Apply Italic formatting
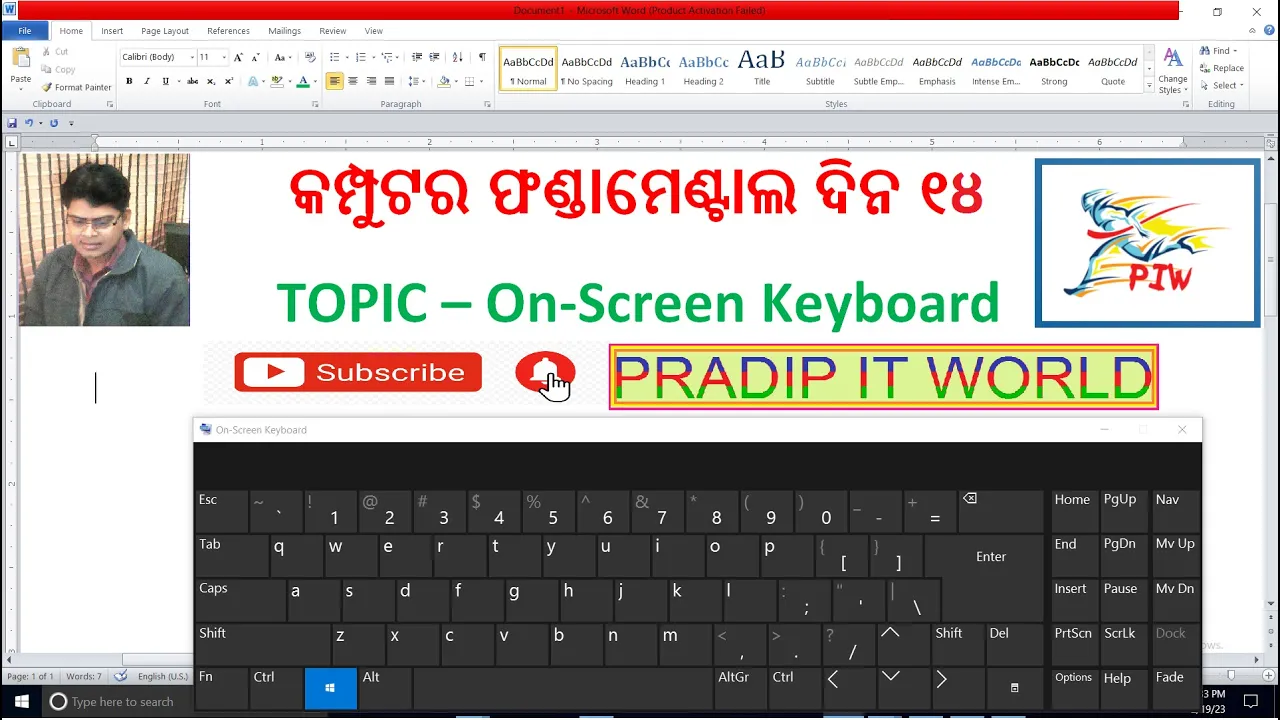The width and height of the screenshot is (1280, 720). [x=147, y=81]
